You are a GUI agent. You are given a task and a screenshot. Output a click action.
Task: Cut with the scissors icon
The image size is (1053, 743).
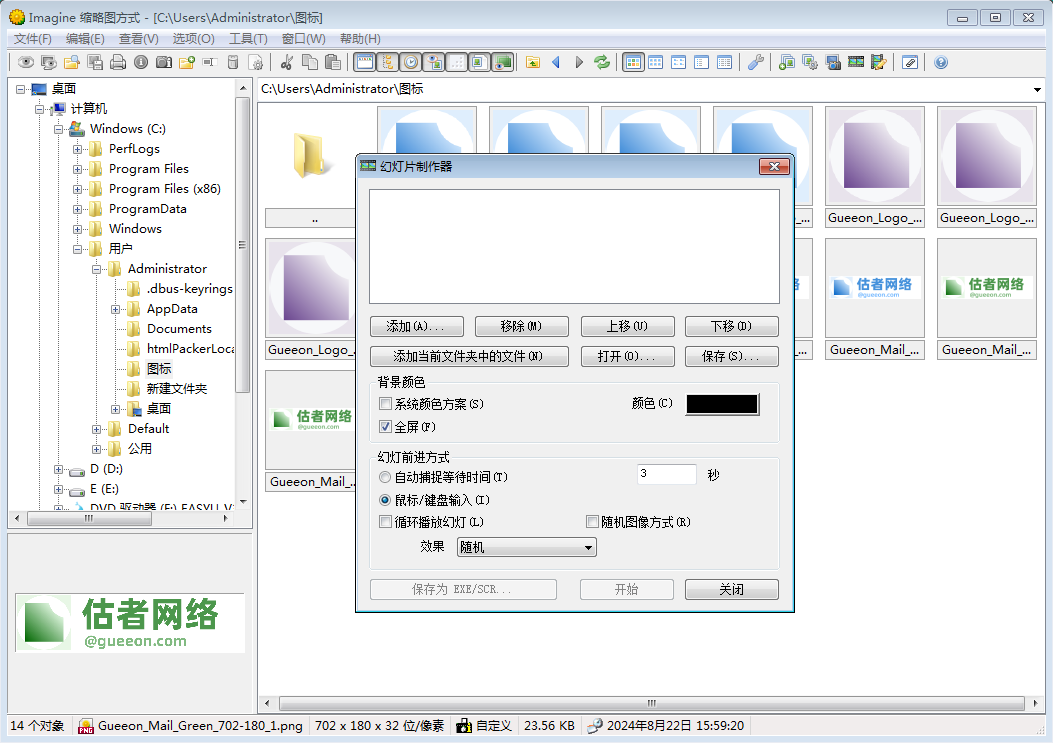(x=287, y=62)
